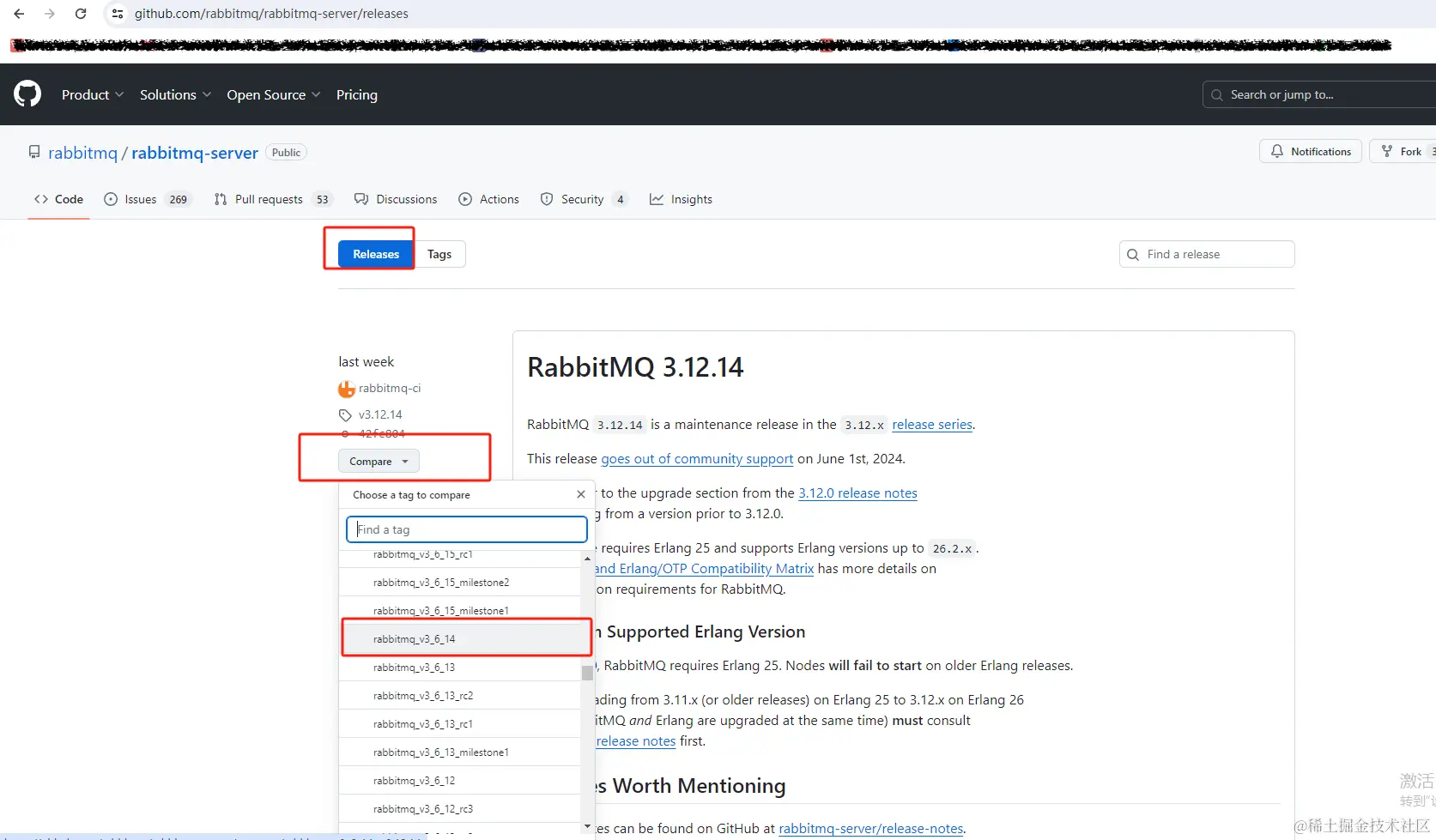Click the browser address bar URL

coord(271,14)
